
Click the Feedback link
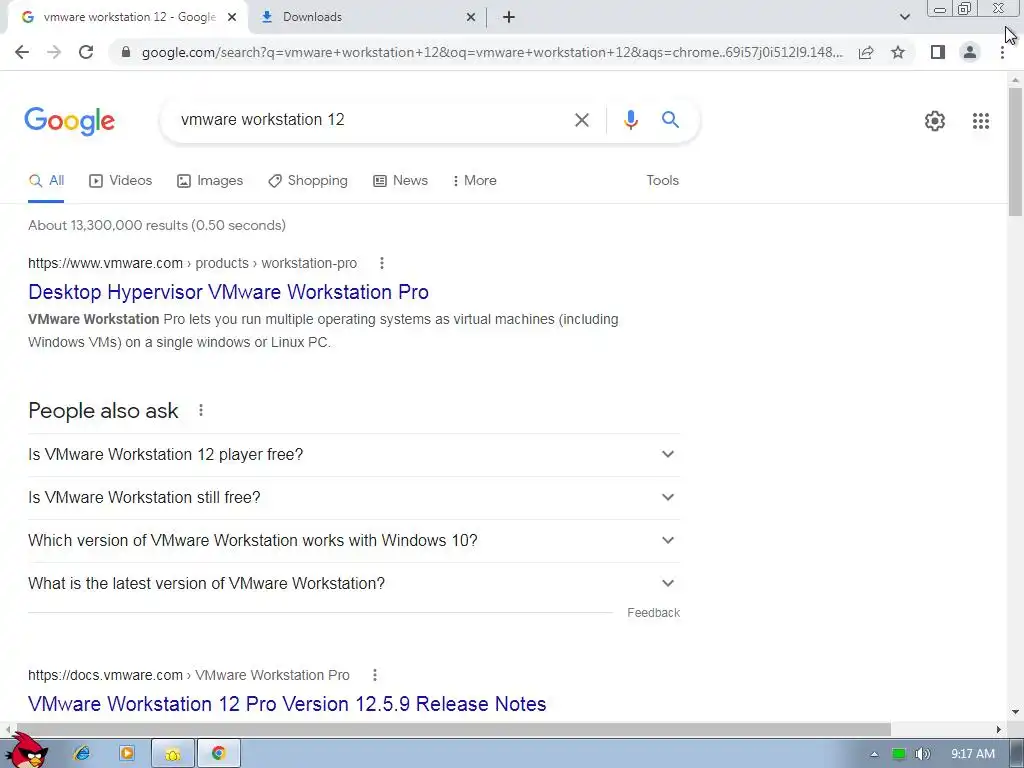(653, 613)
